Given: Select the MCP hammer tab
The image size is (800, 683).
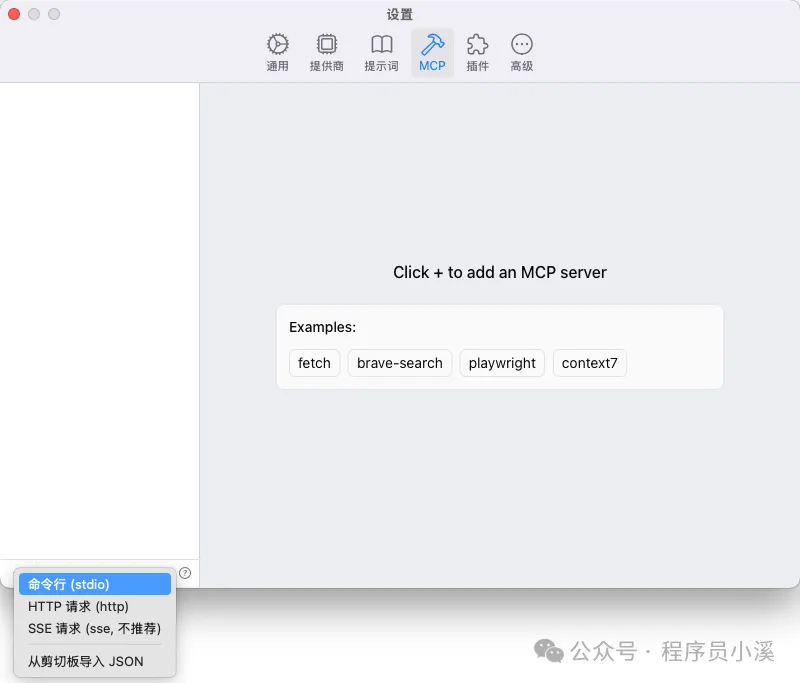Looking at the screenshot, I should point(432,53).
